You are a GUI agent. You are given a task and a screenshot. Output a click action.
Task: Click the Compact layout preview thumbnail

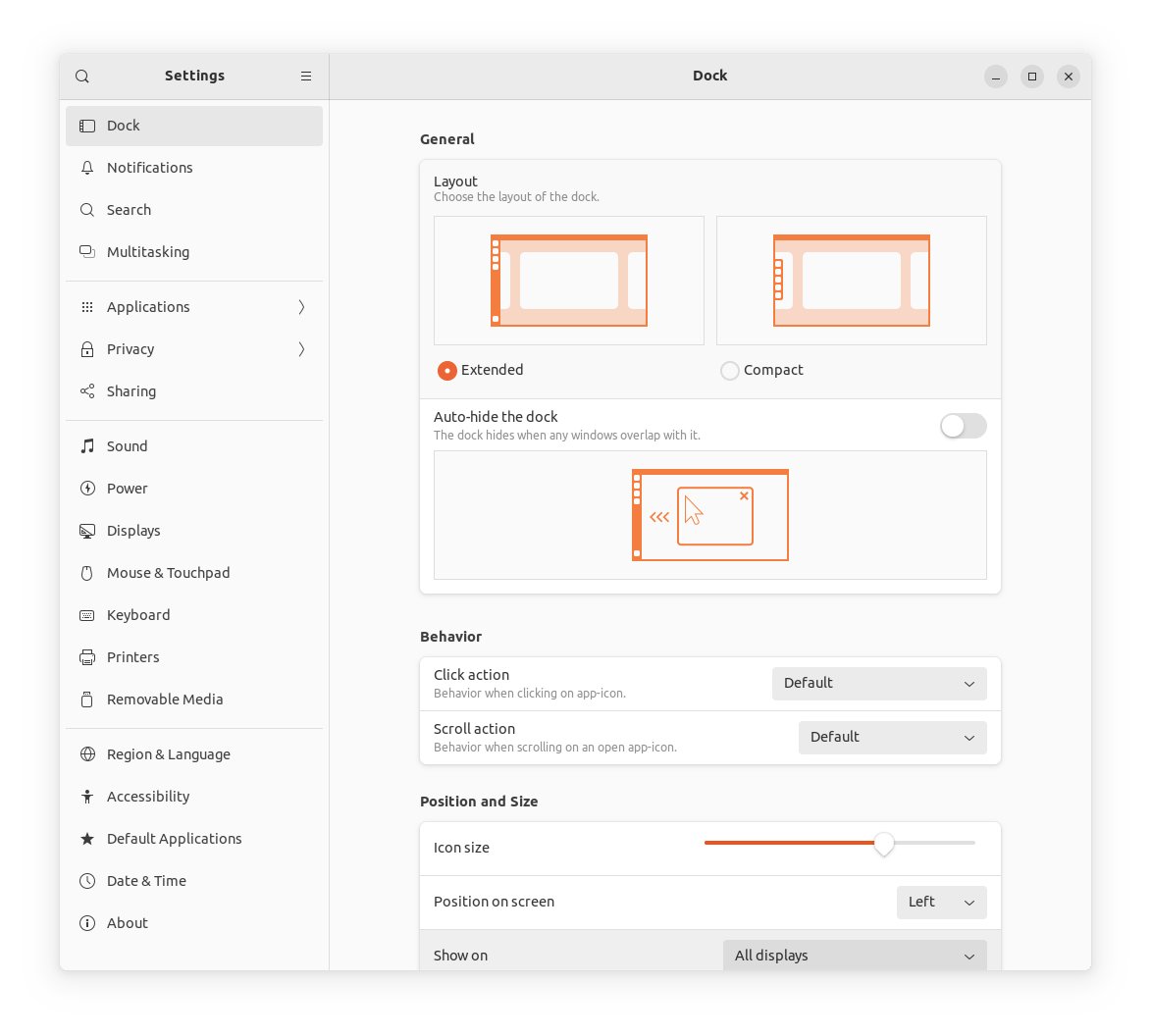[x=851, y=280]
